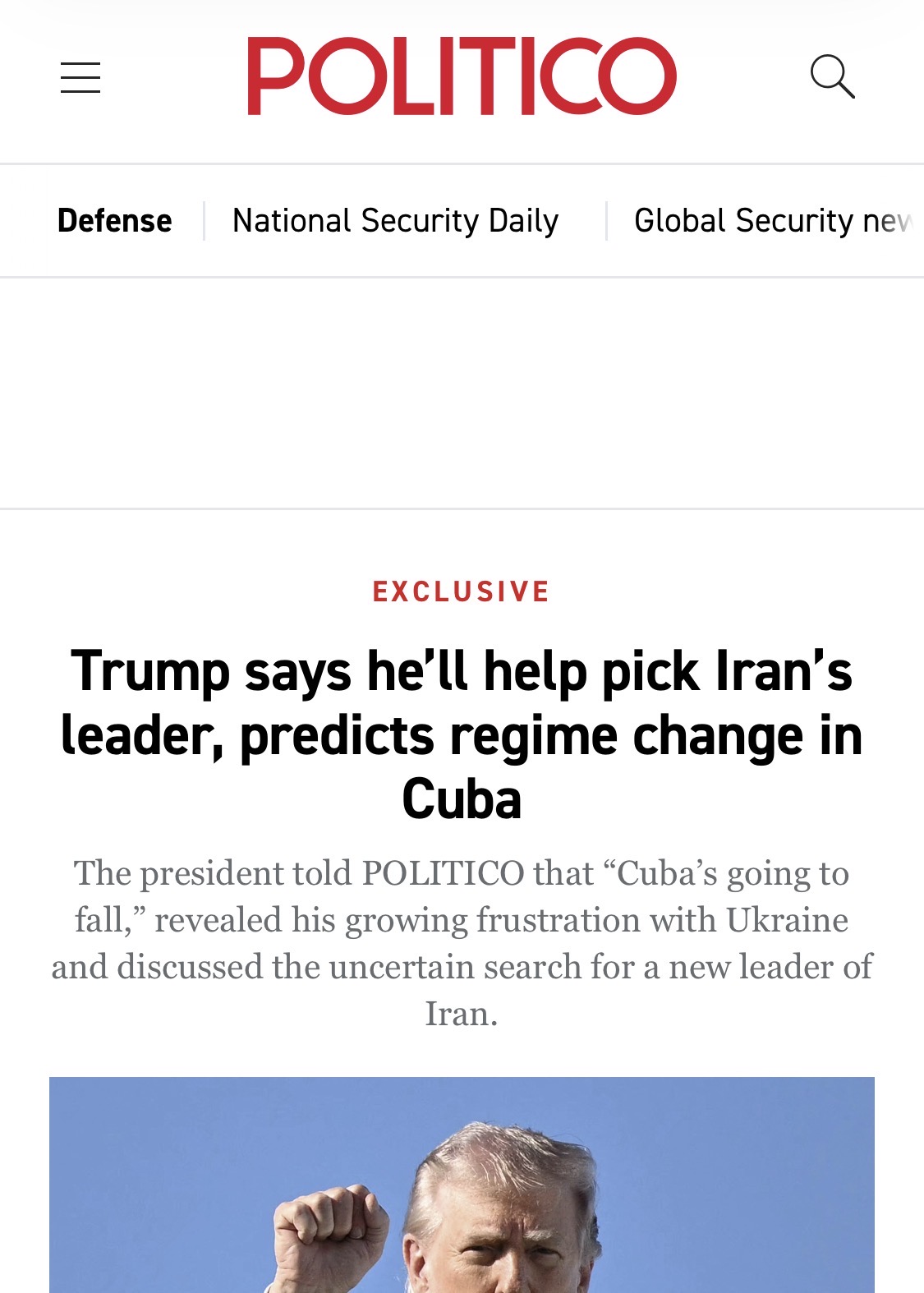Click the blank advertisement banner area
The width and height of the screenshot is (924, 1293).
[462, 393]
